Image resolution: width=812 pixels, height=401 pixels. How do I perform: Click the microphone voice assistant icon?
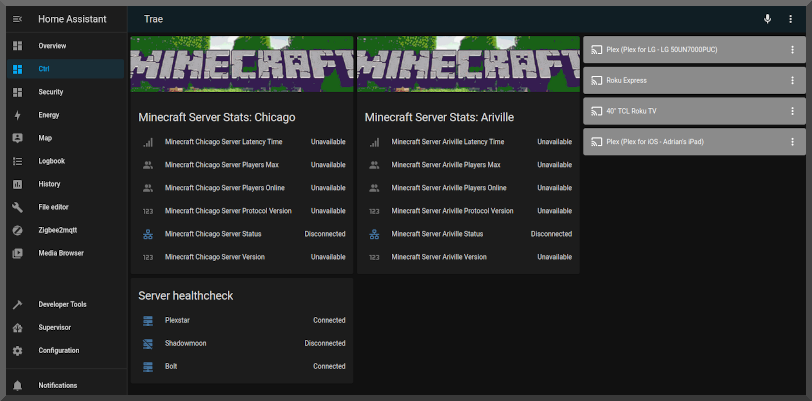[767, 19]
